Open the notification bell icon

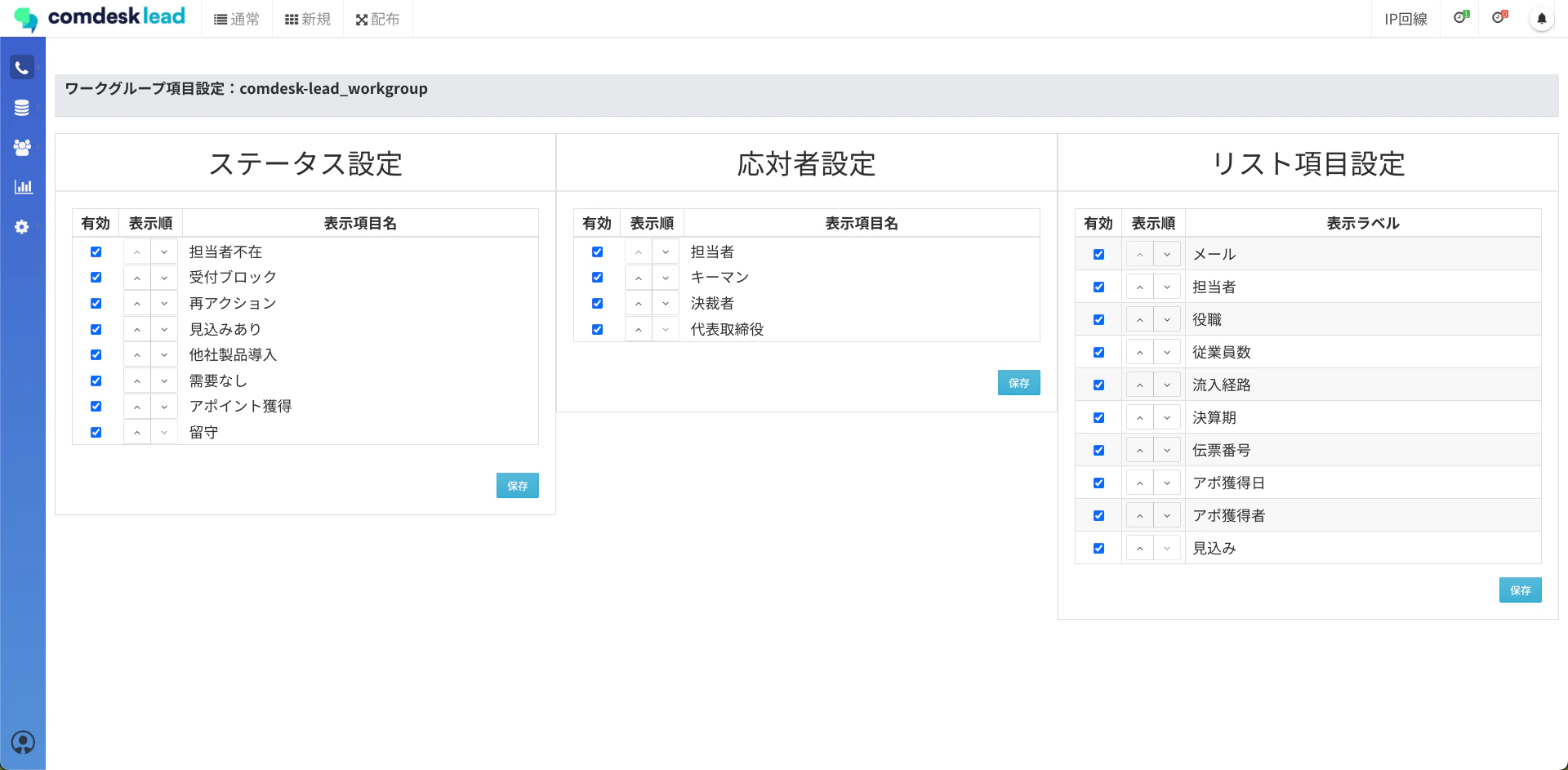pos(1542,19)
